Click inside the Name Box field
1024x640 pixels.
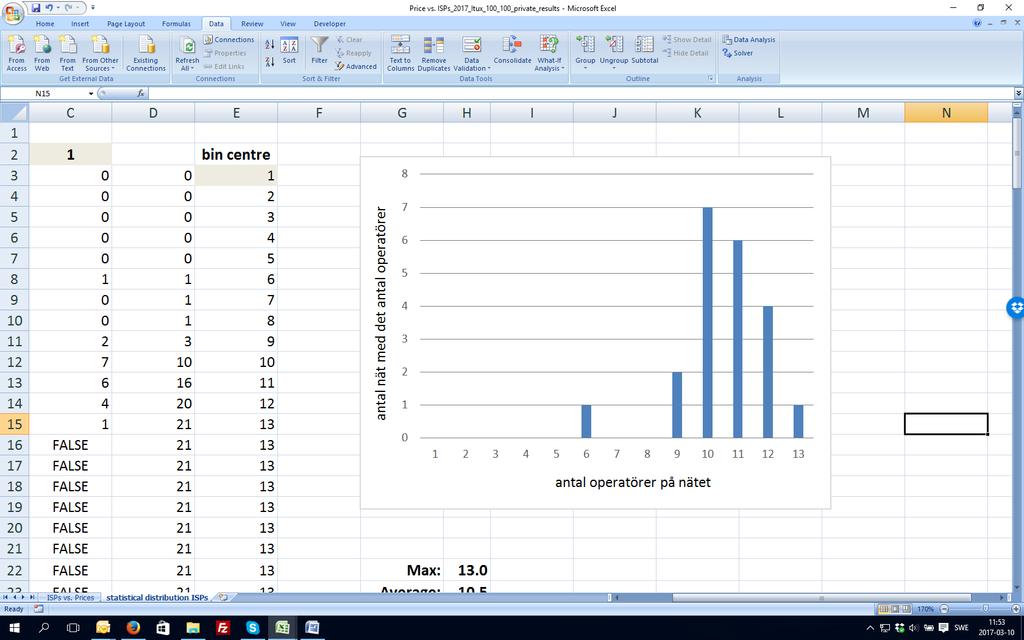(43, 94)
